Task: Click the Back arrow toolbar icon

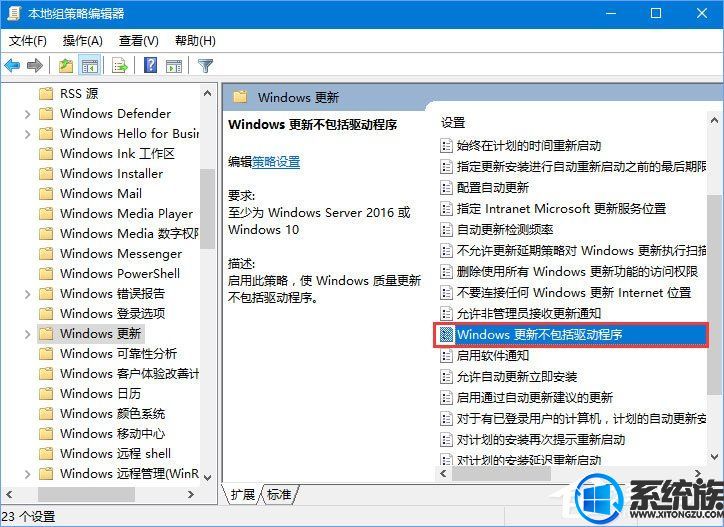Action: tap(12, 66)
